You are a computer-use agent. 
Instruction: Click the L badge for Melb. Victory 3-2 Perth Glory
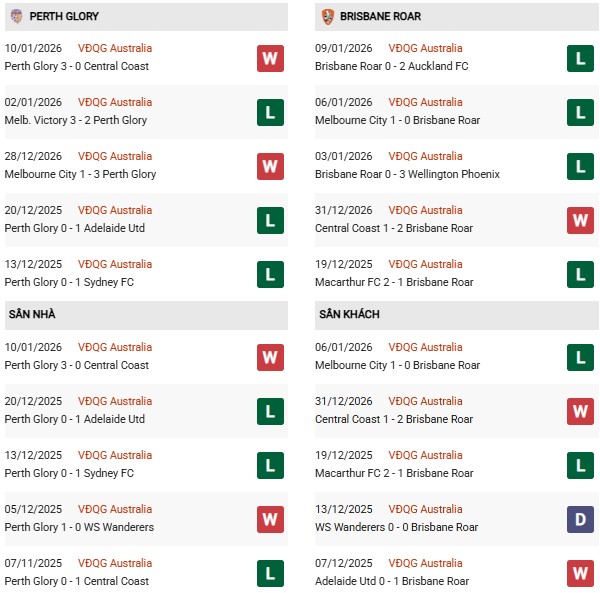click(x=270, y=112)
